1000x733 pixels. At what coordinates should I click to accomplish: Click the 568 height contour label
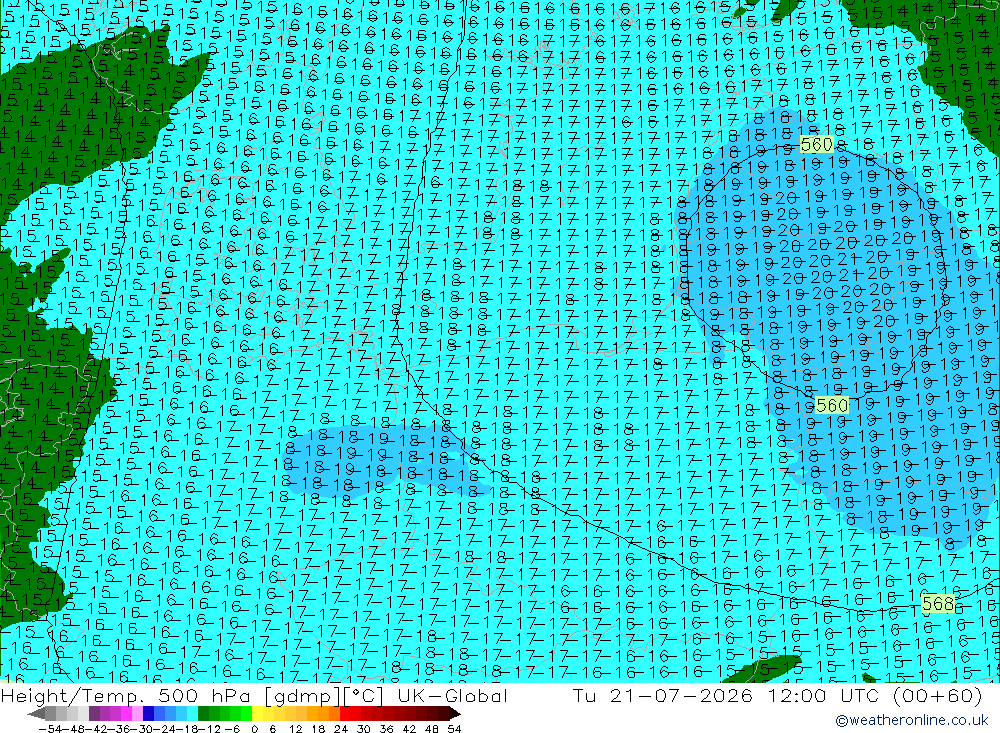938,603
